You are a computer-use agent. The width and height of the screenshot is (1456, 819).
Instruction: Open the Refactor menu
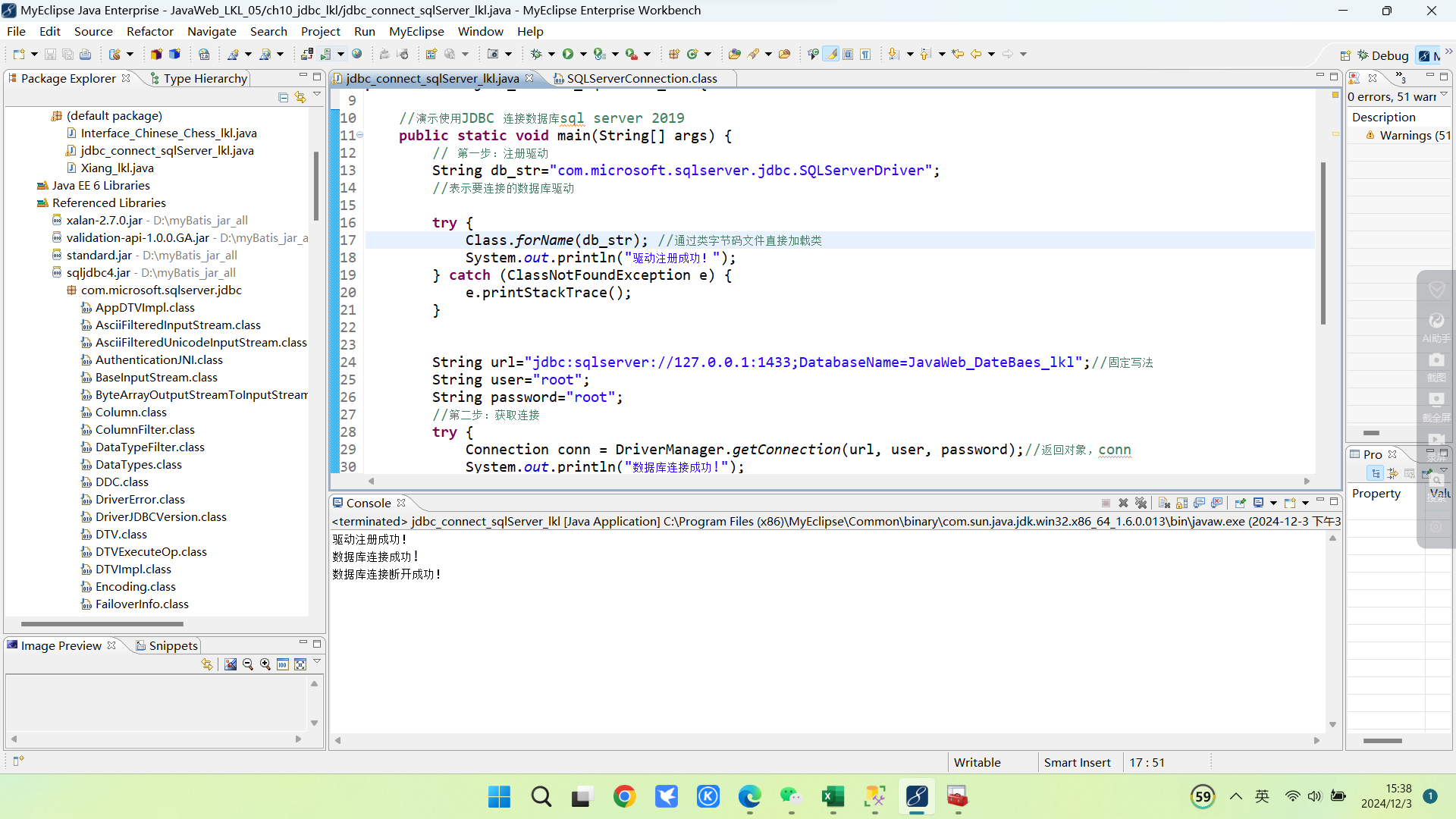(149, 31)
